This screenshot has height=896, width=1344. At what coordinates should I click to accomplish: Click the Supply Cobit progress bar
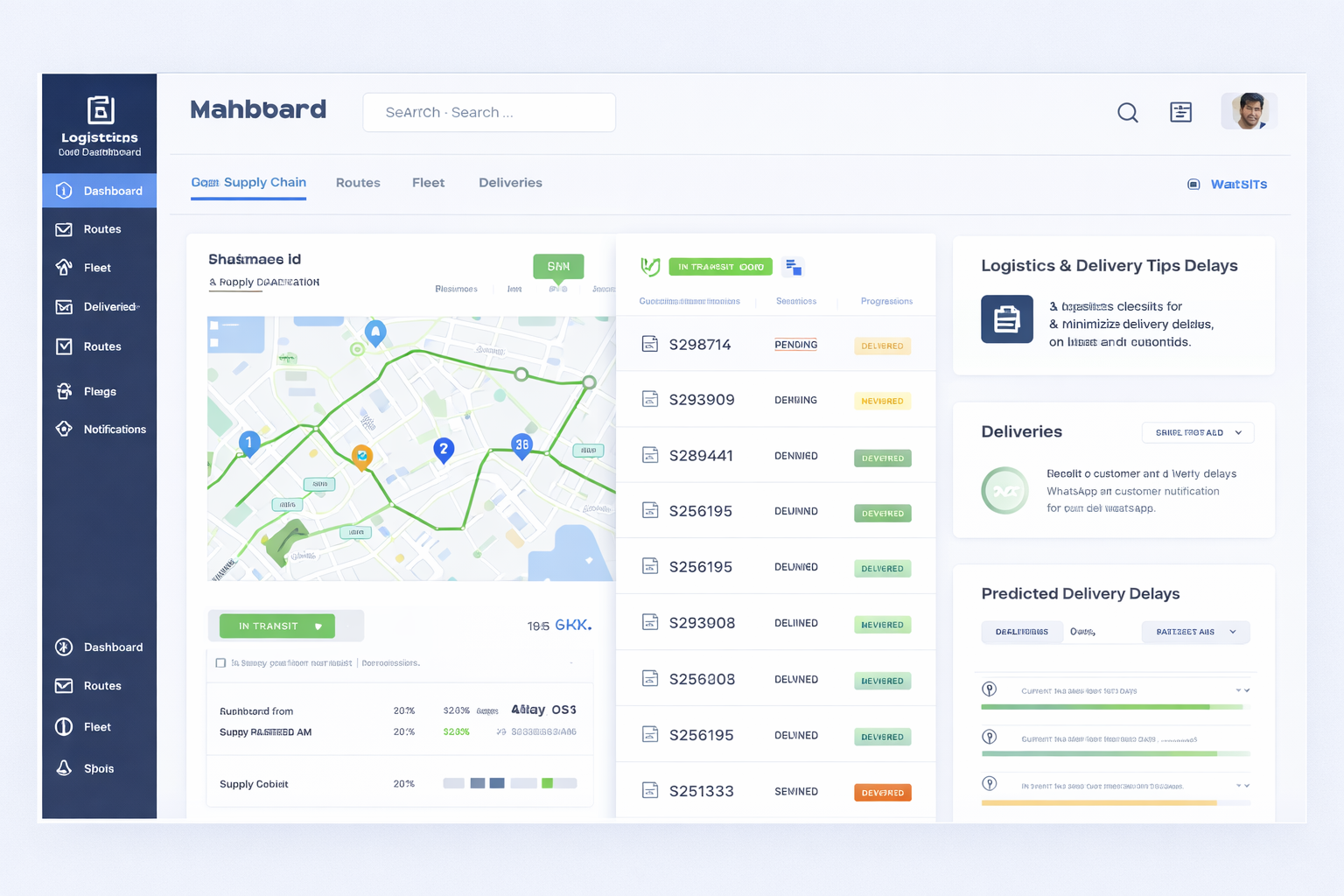(510, 783)
